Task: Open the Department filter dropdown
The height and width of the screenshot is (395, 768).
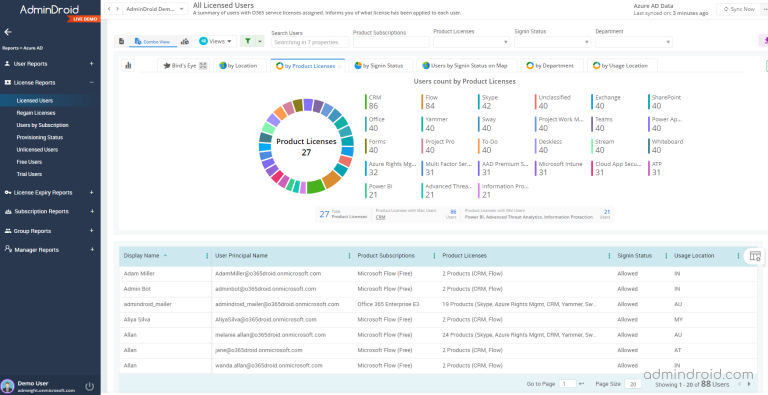Action: pyautogui.click(x=634, y=42)
